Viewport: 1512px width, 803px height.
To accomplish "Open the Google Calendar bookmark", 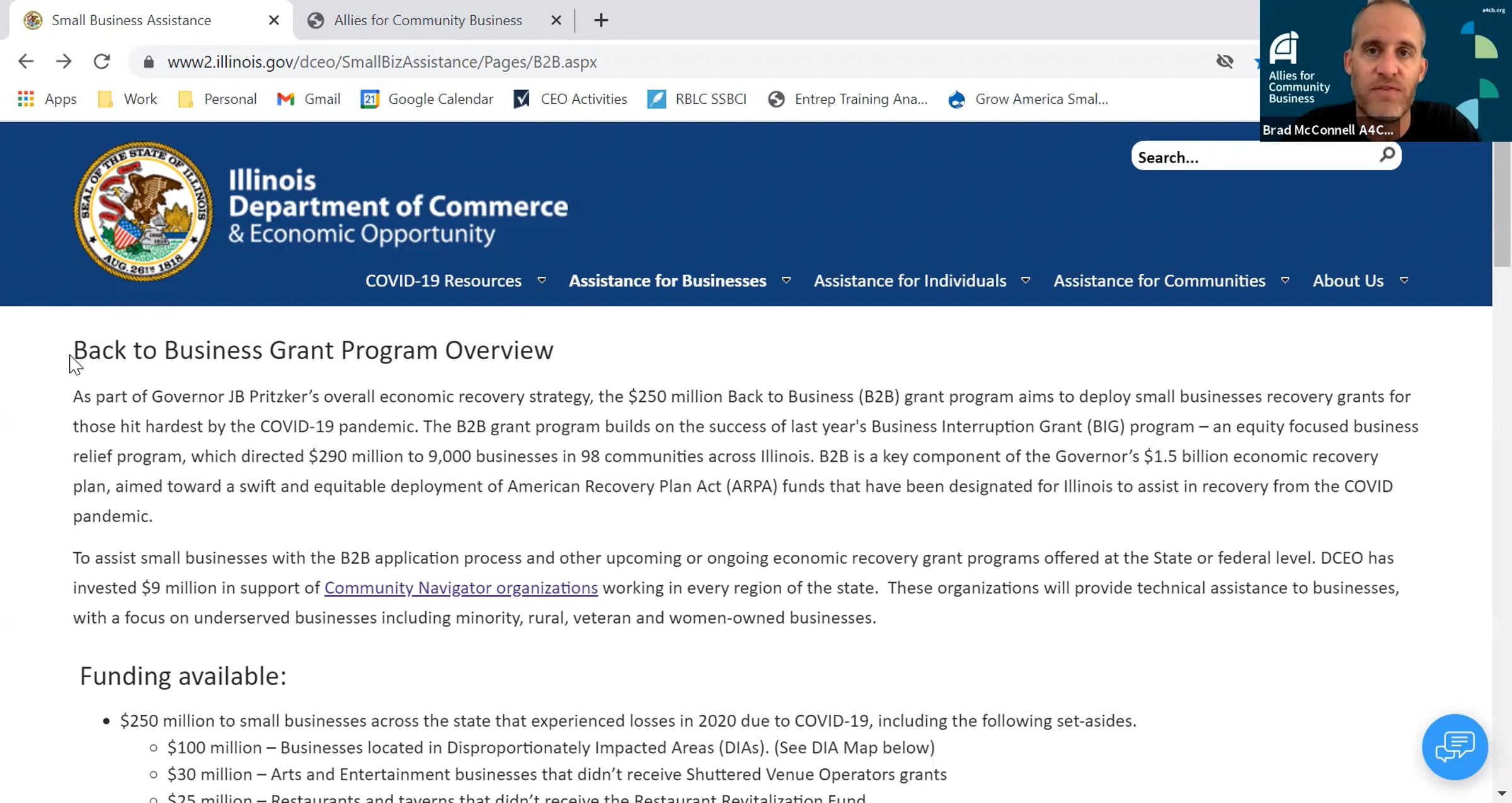I will (427, 99).
